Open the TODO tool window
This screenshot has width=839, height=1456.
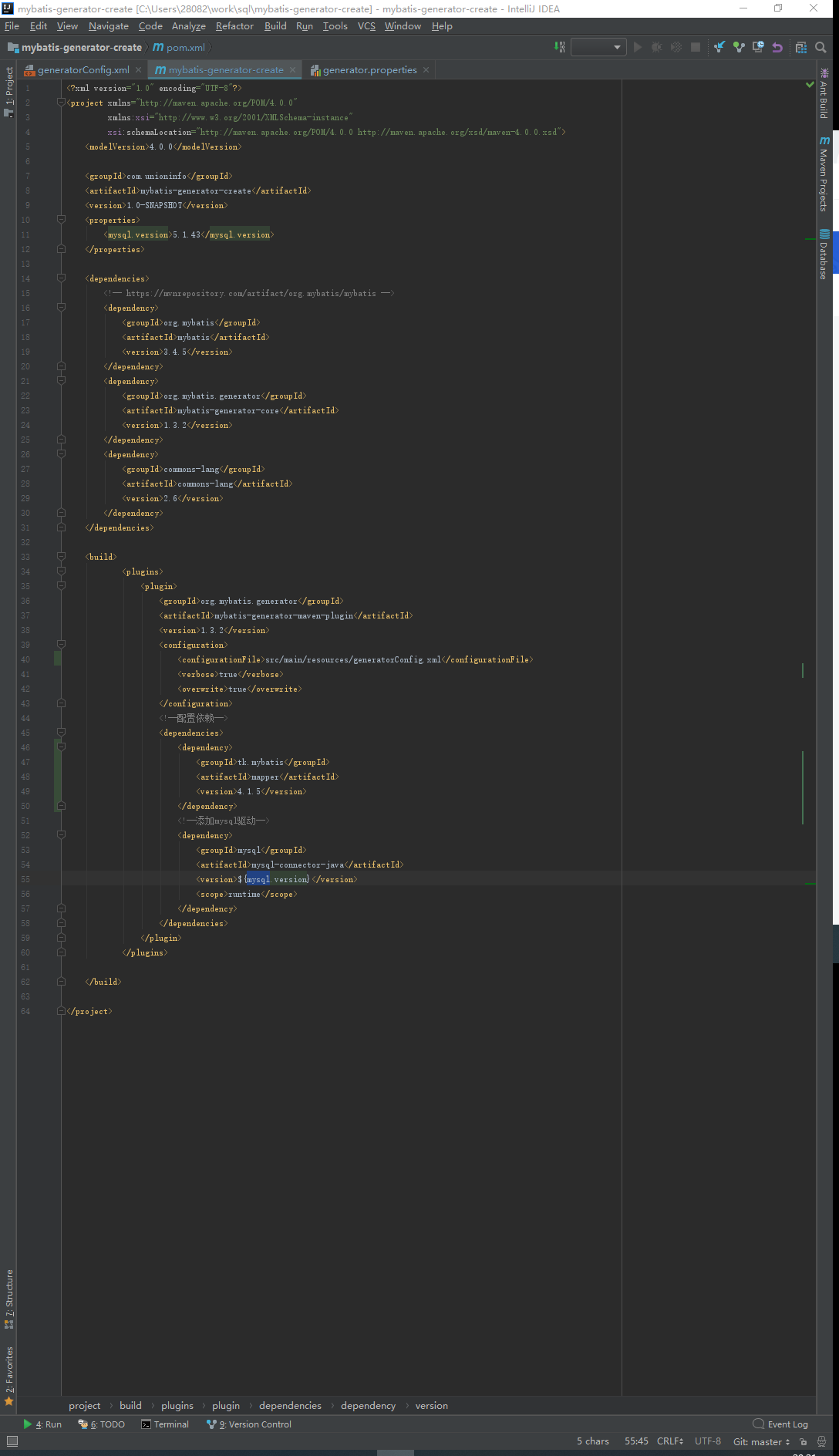pyautogui.click(x=101, y=1424)
